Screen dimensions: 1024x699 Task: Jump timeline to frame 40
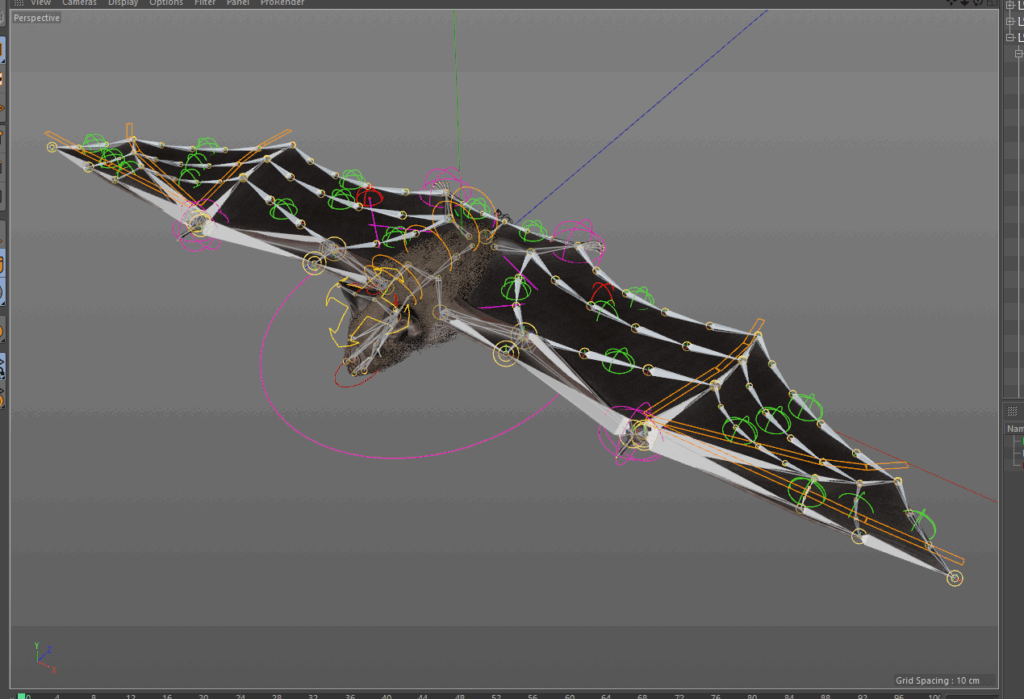pyautogui.click(x=387, y=696)
